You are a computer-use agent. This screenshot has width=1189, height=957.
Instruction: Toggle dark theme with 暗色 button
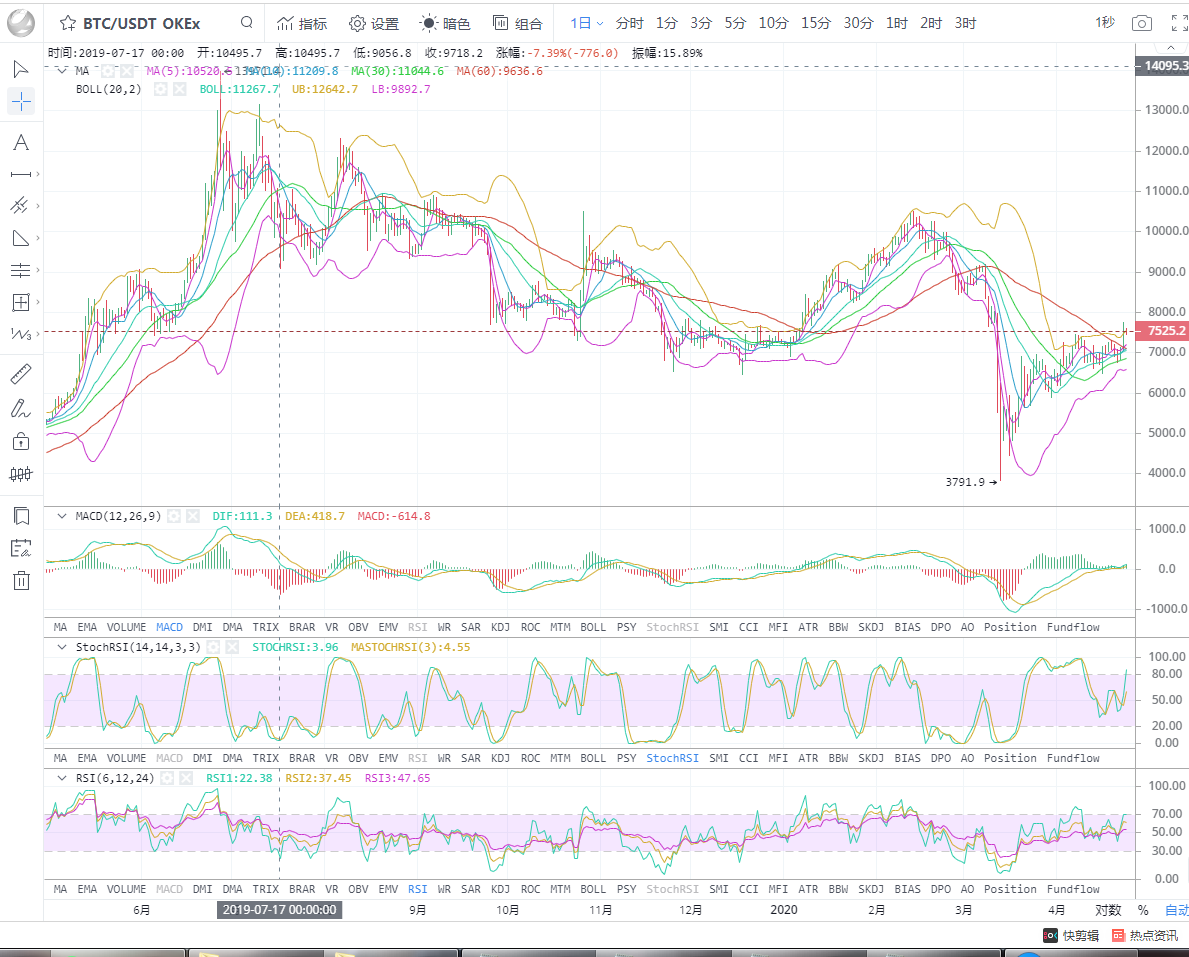[445, 23]
